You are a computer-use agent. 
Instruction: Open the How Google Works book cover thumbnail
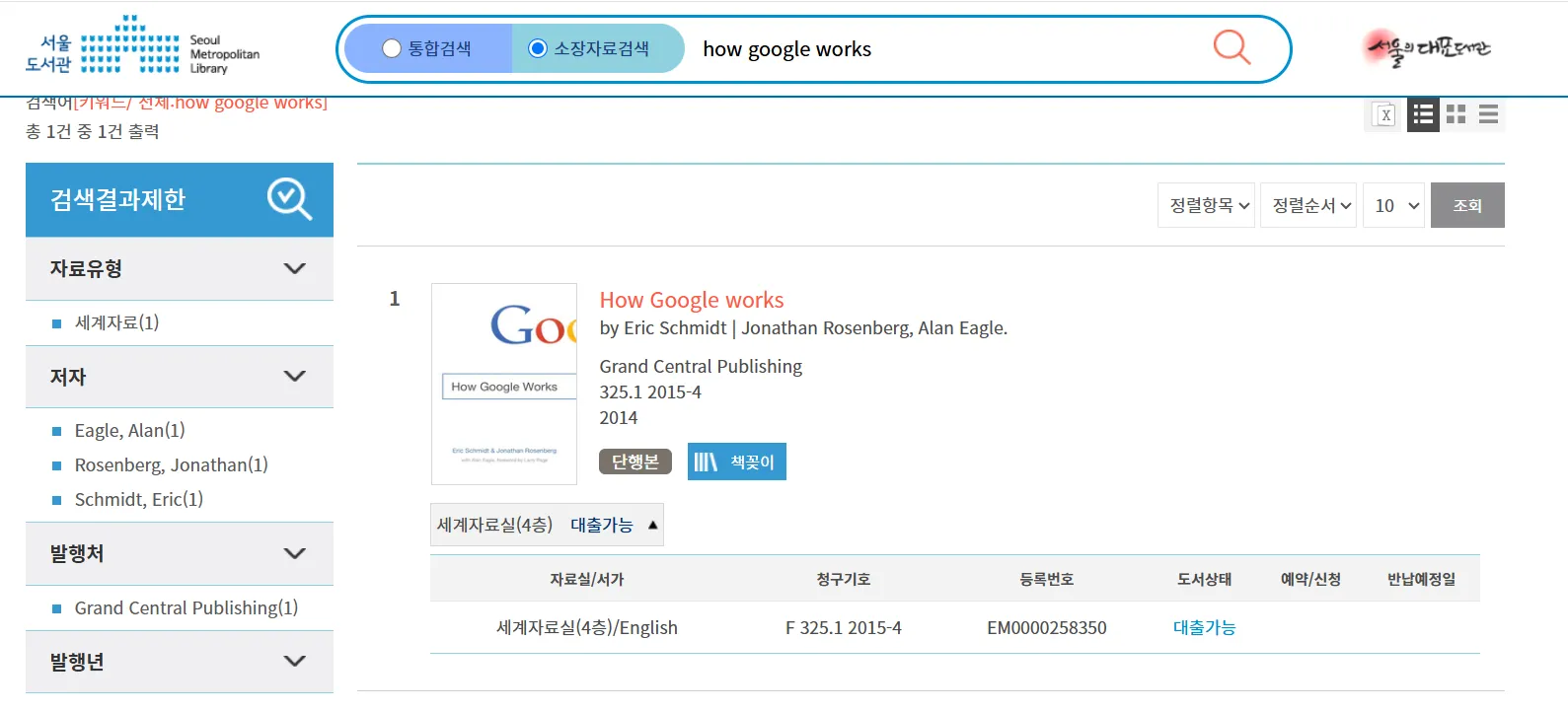coord(504,384)
